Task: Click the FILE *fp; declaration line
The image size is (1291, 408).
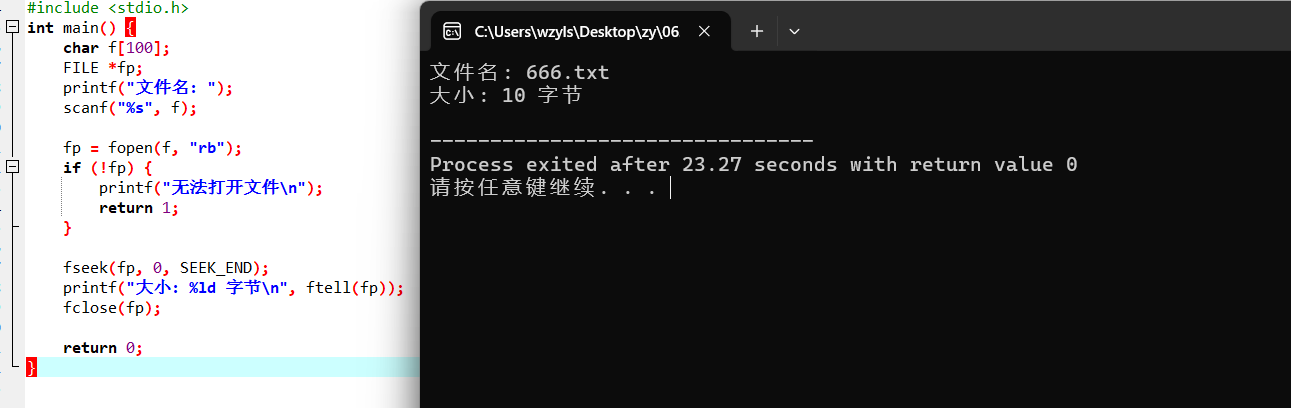Action: coord(103,68)
